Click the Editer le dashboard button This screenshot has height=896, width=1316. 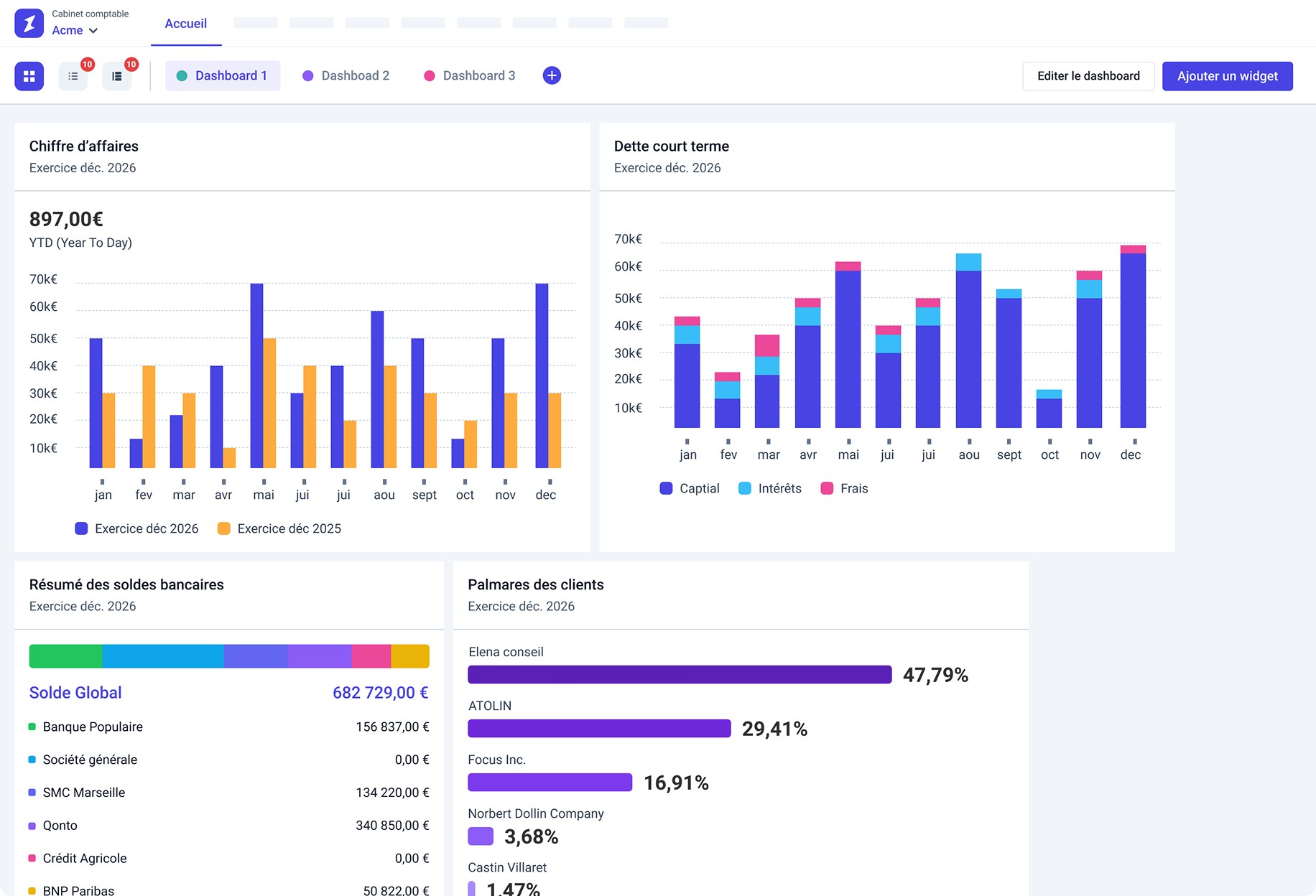click(1088, 75)
